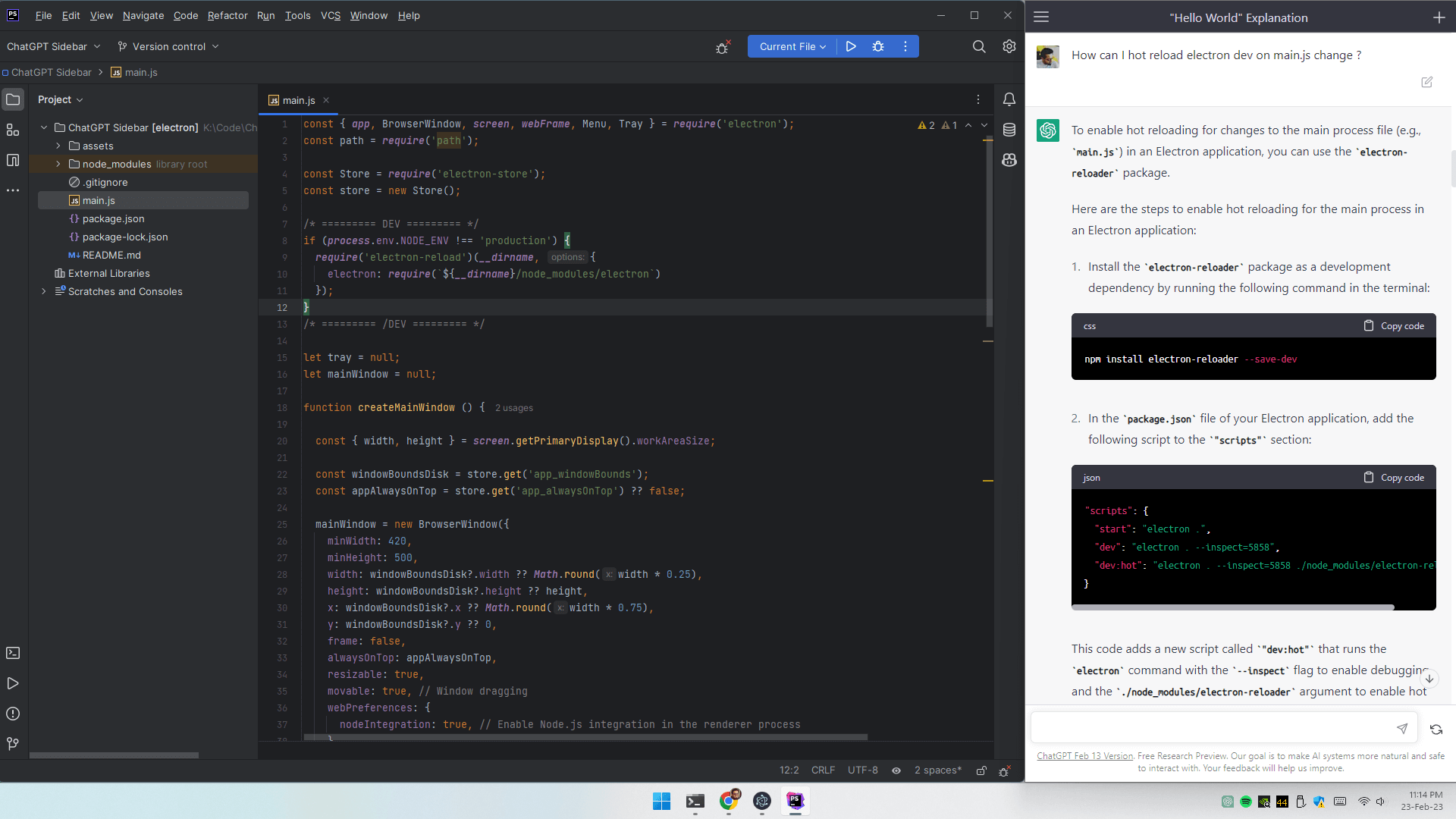Toggle the ChatGPT hamburger sidebar menu

[x=1041, y=17]
